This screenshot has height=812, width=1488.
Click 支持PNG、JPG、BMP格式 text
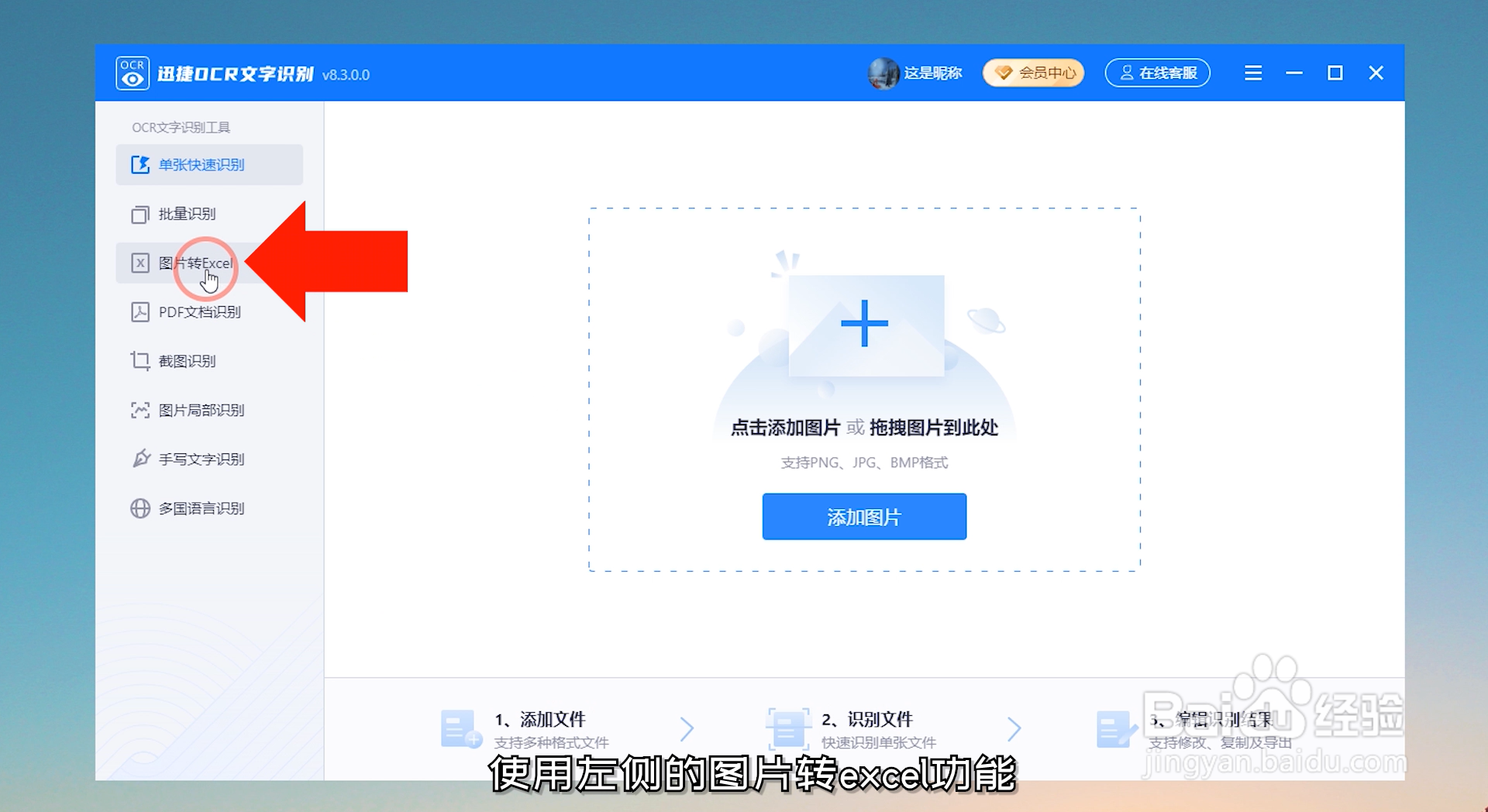point(864,463)
